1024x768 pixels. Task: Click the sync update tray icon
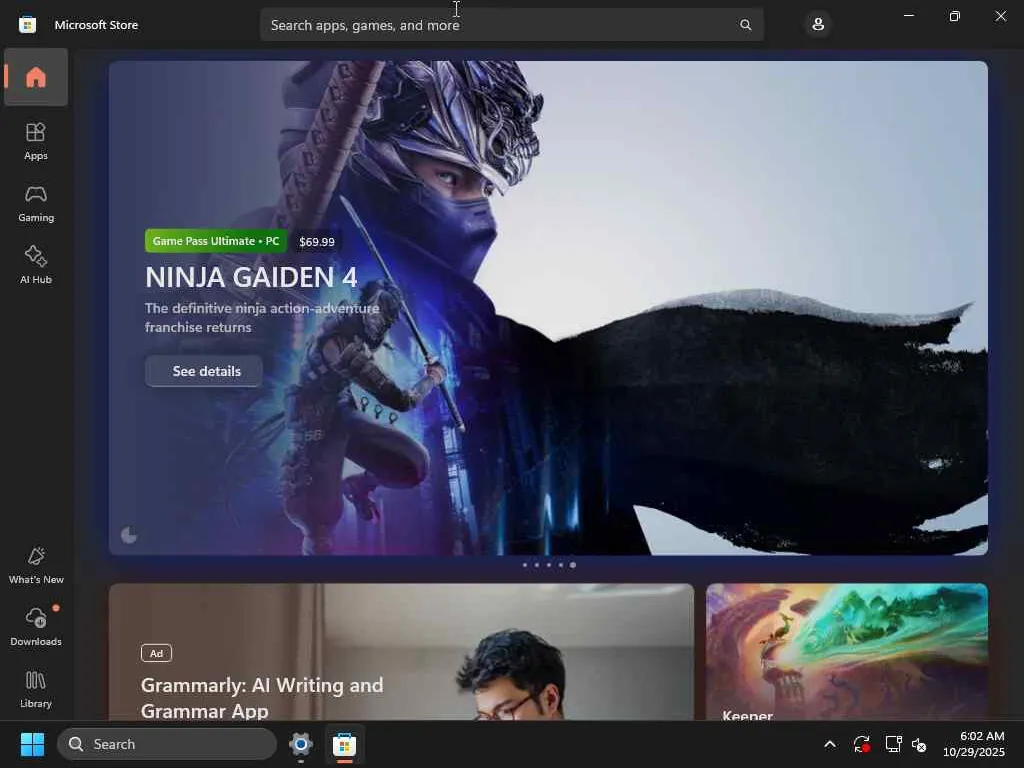[861, 744]
